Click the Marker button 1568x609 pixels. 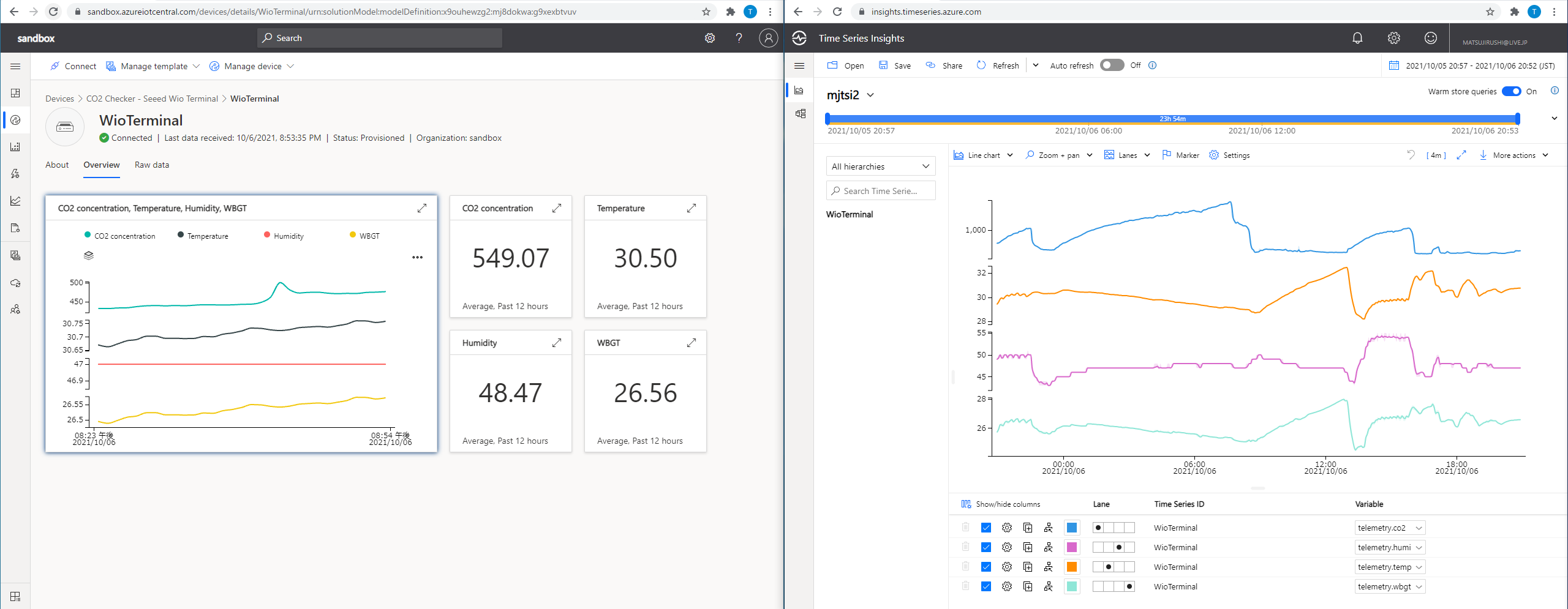(1180, 155)
